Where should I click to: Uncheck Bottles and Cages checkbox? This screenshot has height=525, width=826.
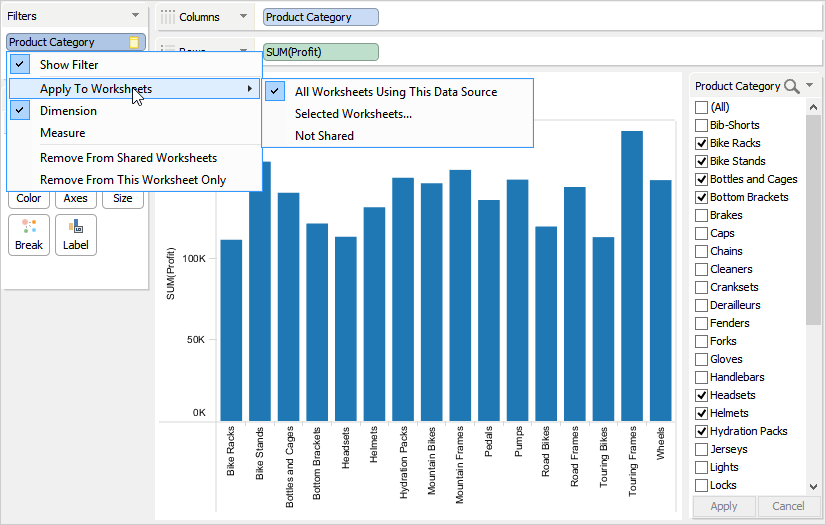click(x=701, y=180)
